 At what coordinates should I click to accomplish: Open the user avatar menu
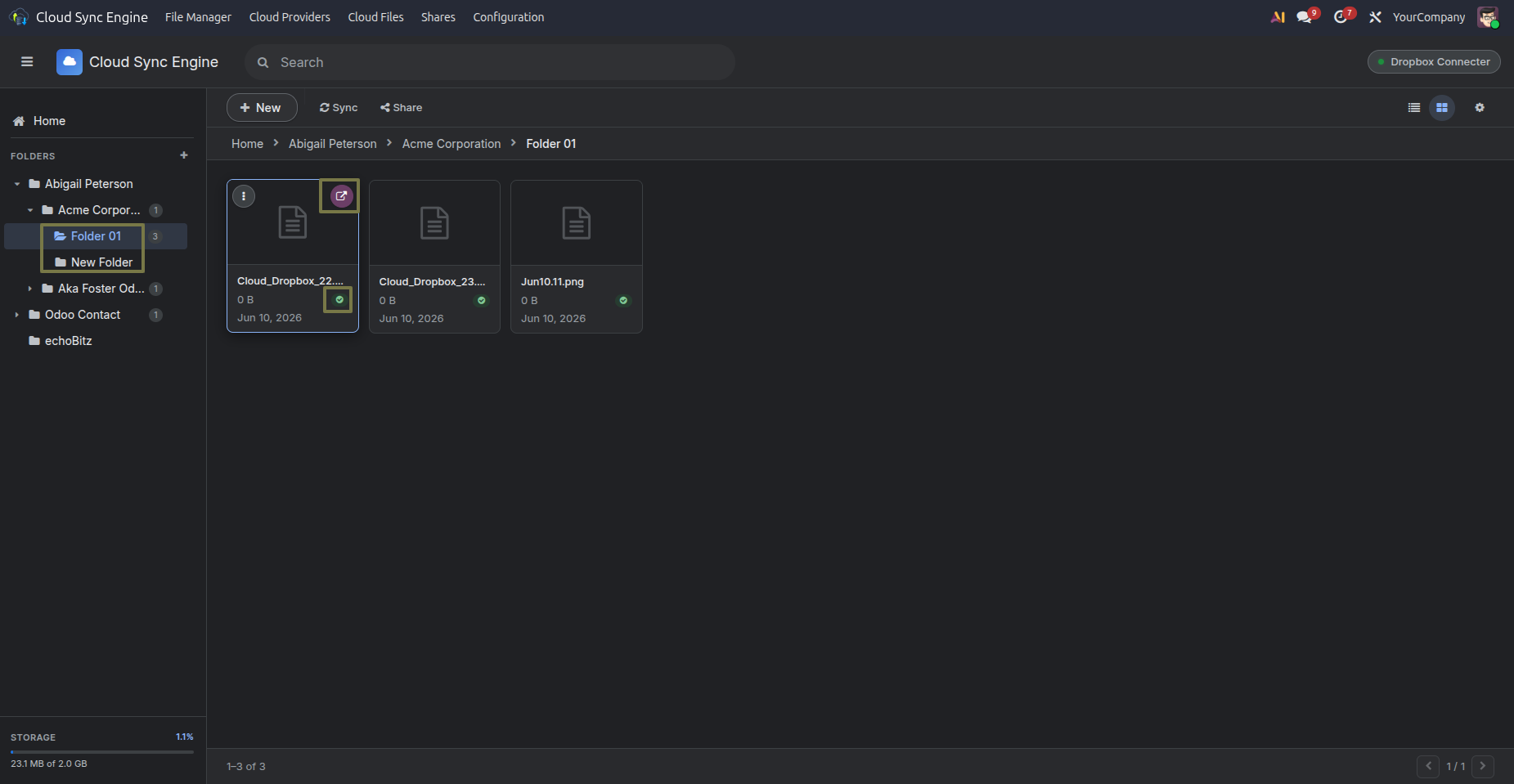coord(1488,17)
